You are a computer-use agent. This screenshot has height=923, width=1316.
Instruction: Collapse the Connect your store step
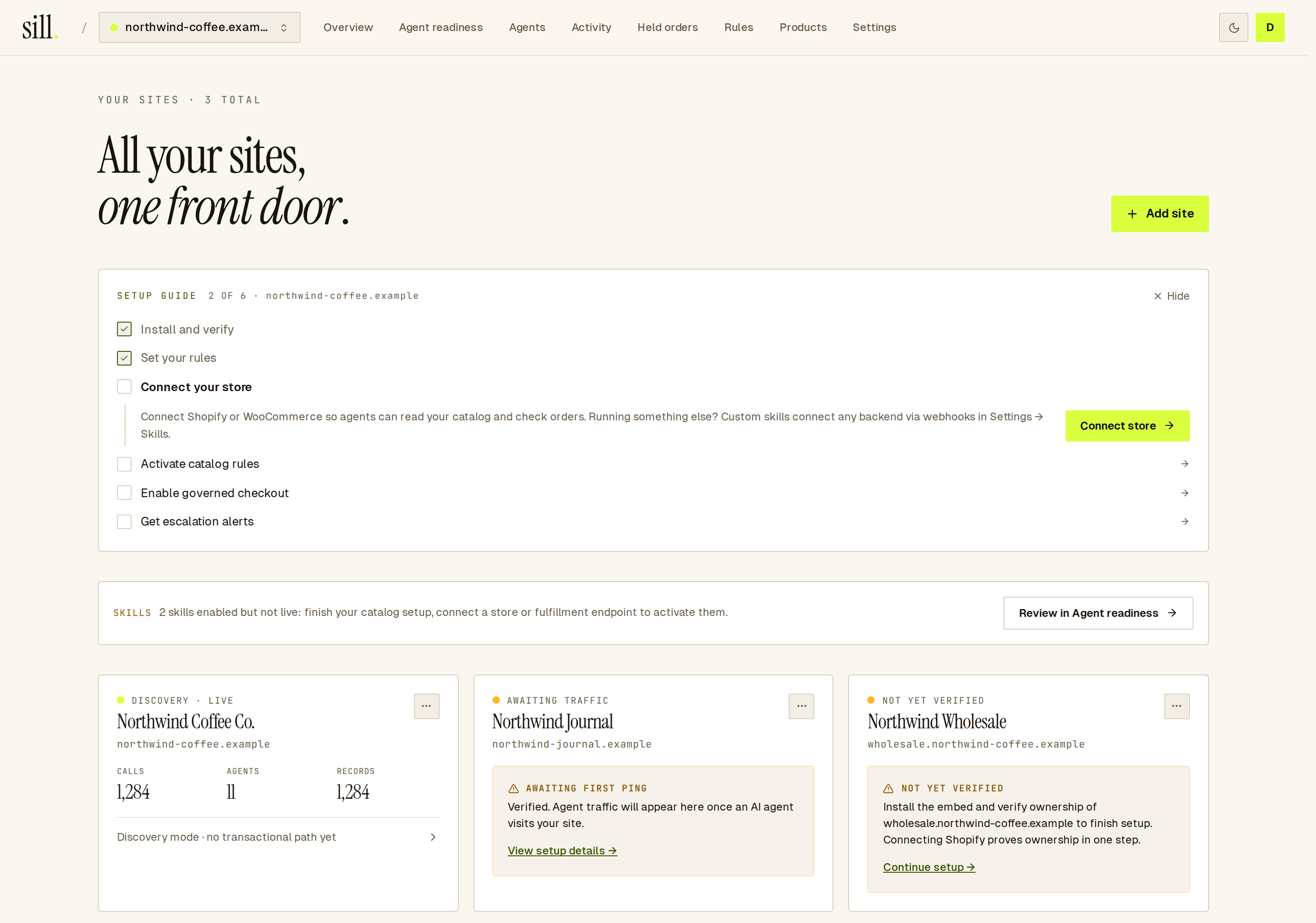[196, 387]
